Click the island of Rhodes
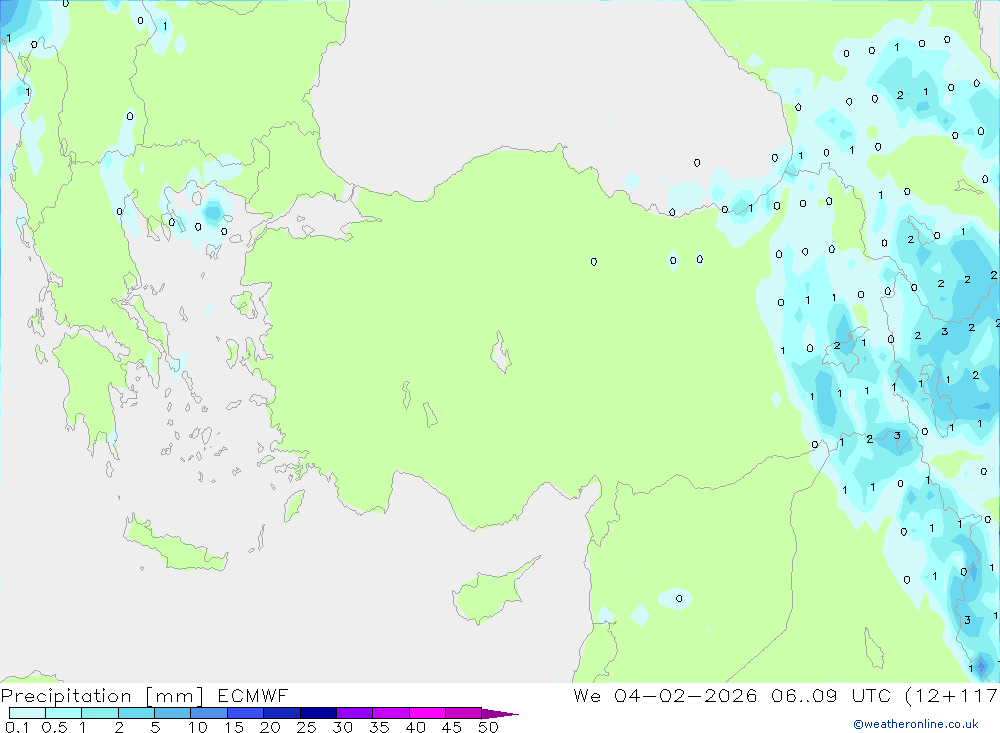1000x733 pixels. pos(294,505)
